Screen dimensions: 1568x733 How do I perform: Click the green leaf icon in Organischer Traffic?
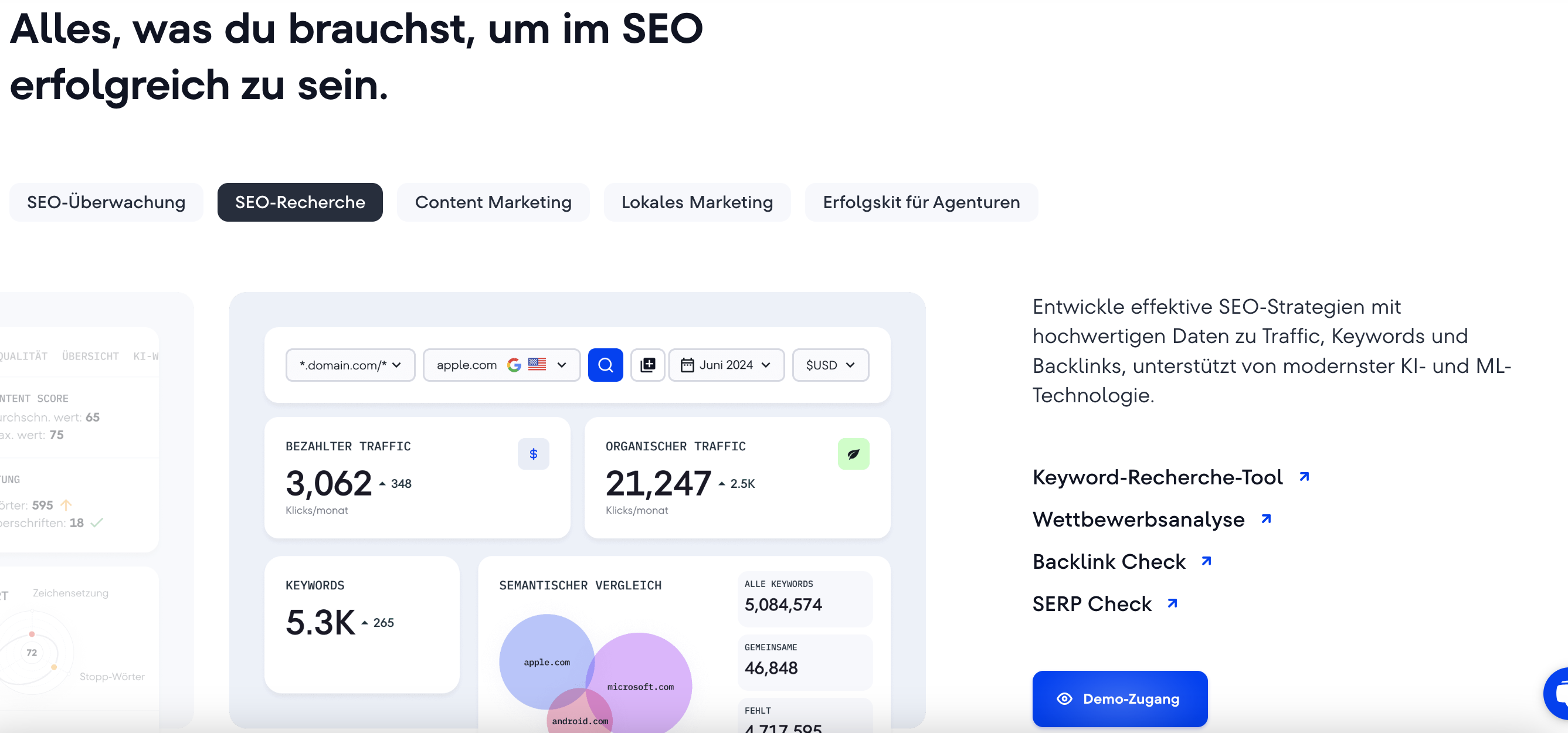(x=853, y=453)
